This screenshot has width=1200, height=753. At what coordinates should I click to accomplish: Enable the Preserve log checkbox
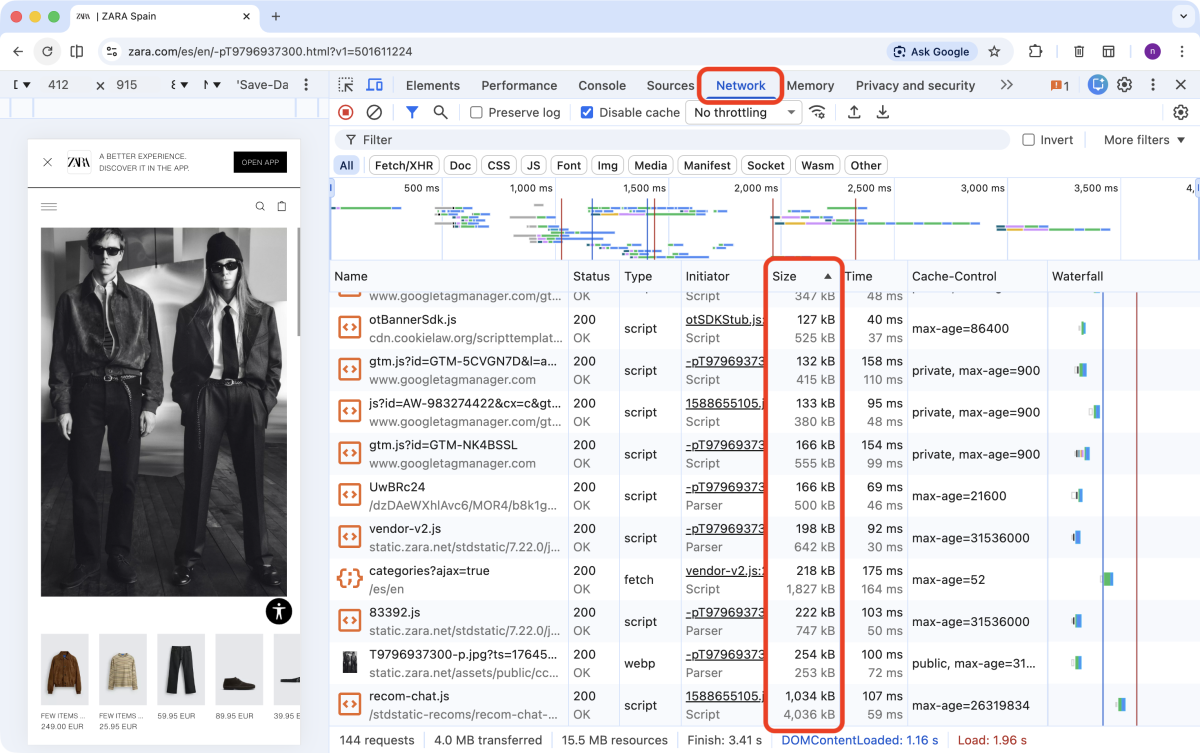pos(475,112)
